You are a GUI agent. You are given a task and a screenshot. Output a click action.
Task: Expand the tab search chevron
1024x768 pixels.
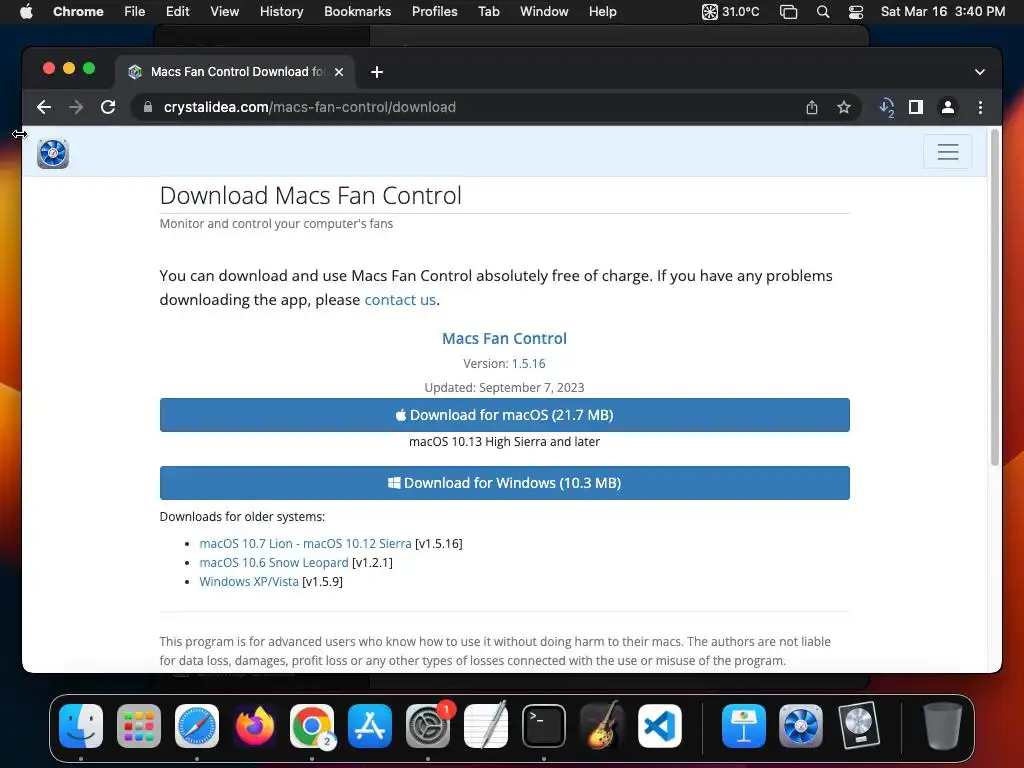[x=980, y=72]
